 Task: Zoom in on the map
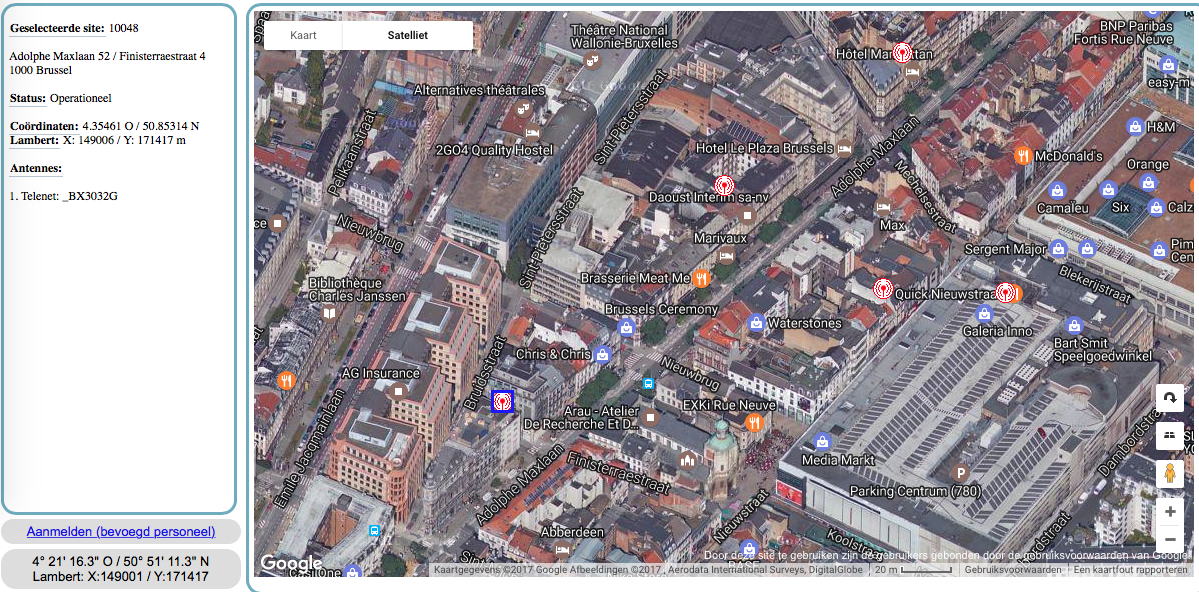coord(1169,511)
